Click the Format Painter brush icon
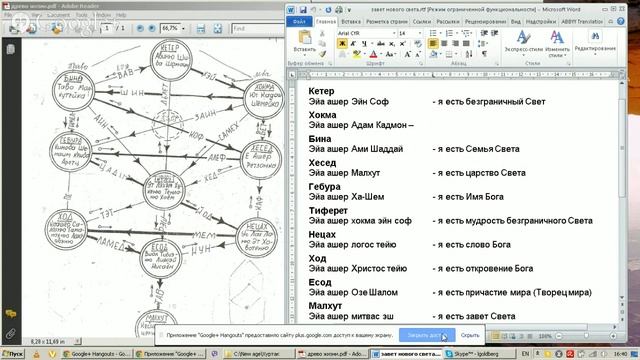Screen dimensions: 640x360 322,54
